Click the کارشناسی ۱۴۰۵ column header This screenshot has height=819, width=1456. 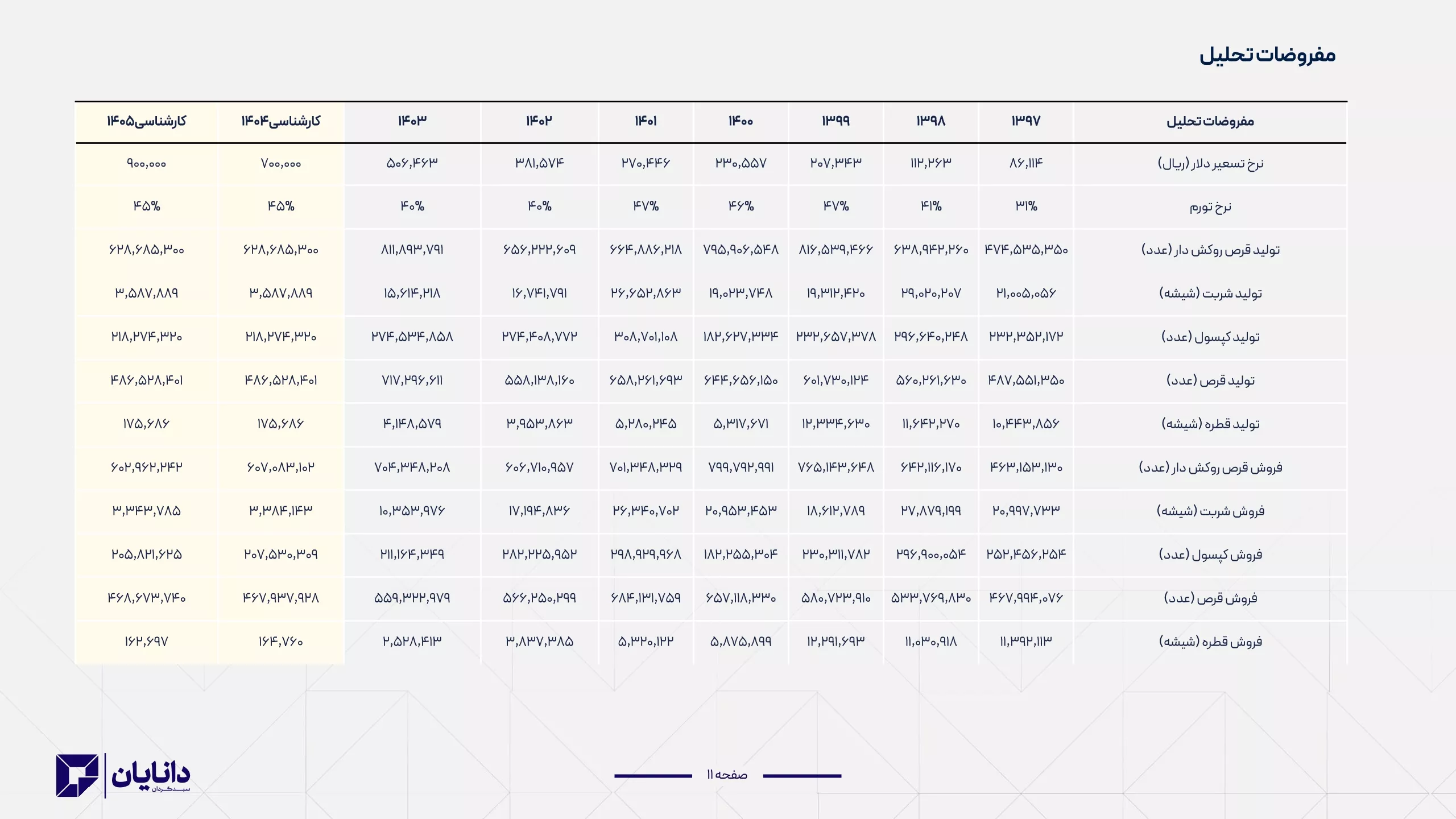pos(147,121)
